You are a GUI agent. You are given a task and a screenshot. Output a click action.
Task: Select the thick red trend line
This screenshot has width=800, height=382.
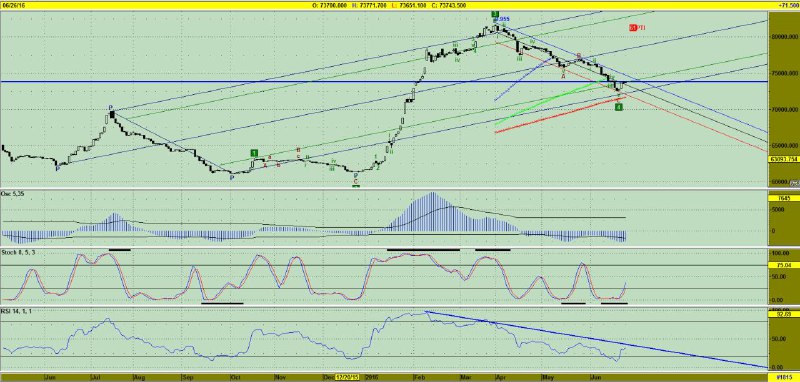tap(560, 115)
